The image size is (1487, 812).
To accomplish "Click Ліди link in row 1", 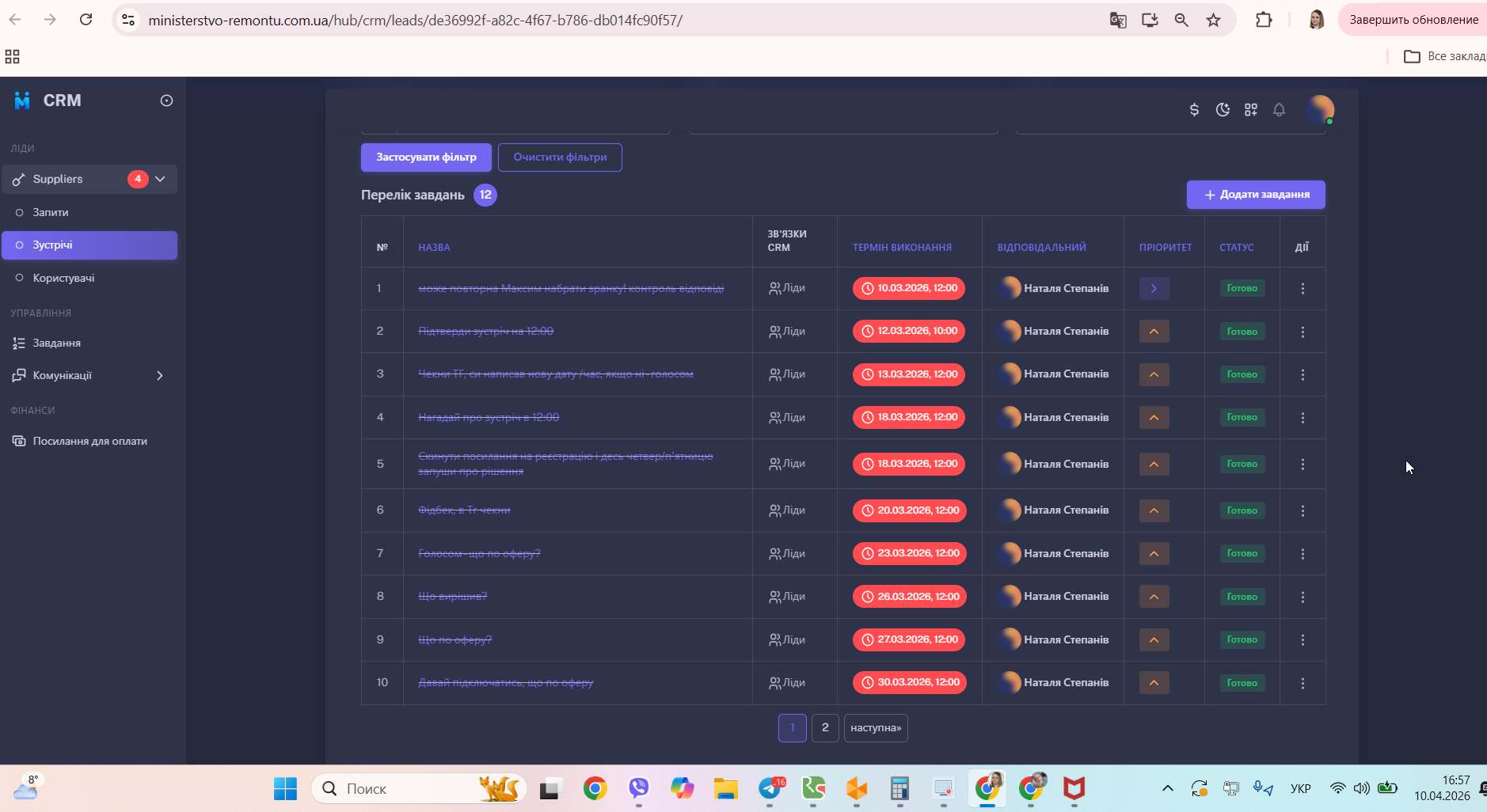I will [787, 288].
